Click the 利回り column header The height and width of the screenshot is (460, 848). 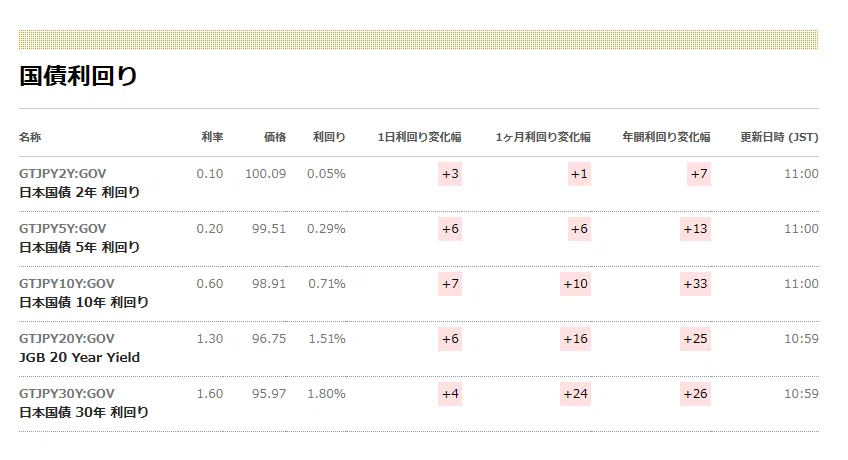(x=329, y=137)
